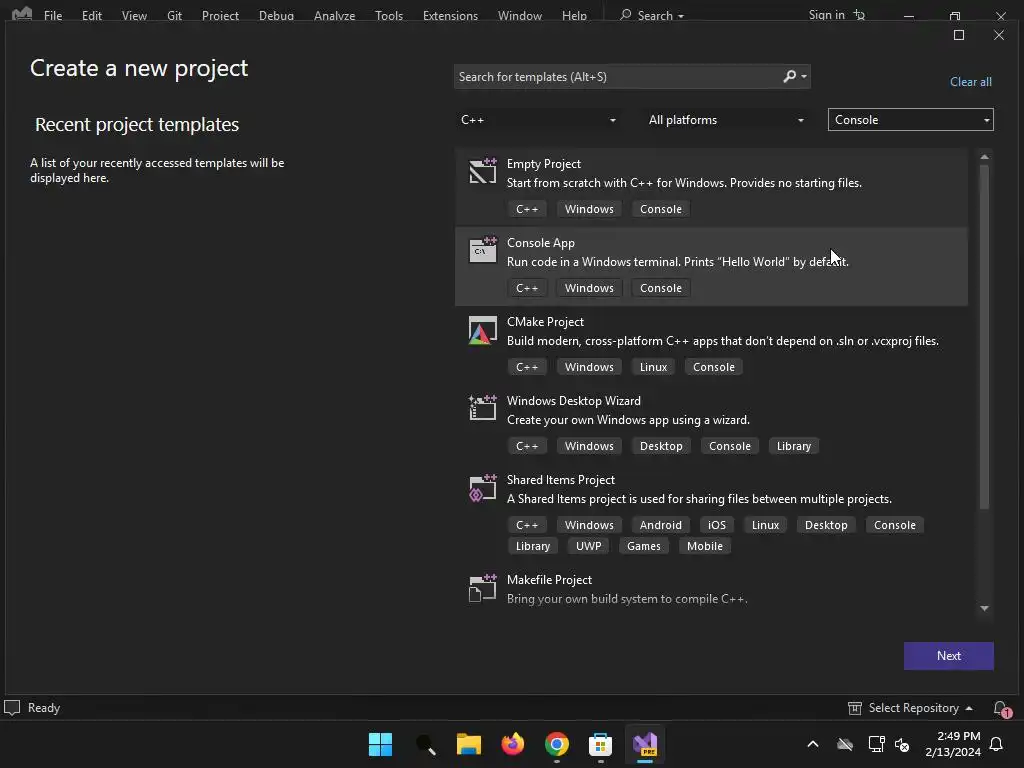Click the template list scroll up arrow
The height and width of the screenshot is (768, 1024).
(x=984, y=157)
